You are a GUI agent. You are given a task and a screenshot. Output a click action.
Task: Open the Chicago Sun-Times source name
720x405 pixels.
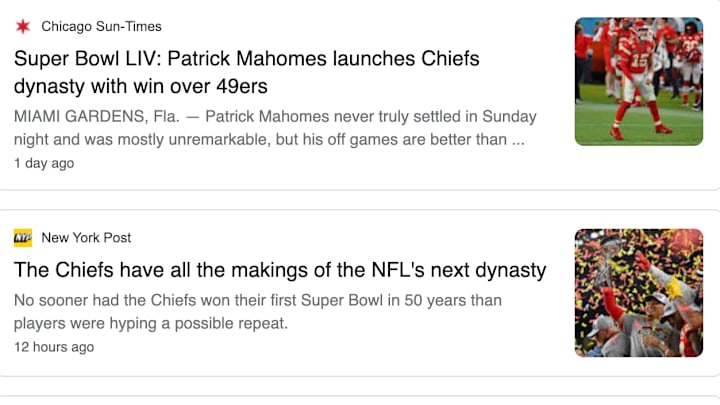coord(101,26)
